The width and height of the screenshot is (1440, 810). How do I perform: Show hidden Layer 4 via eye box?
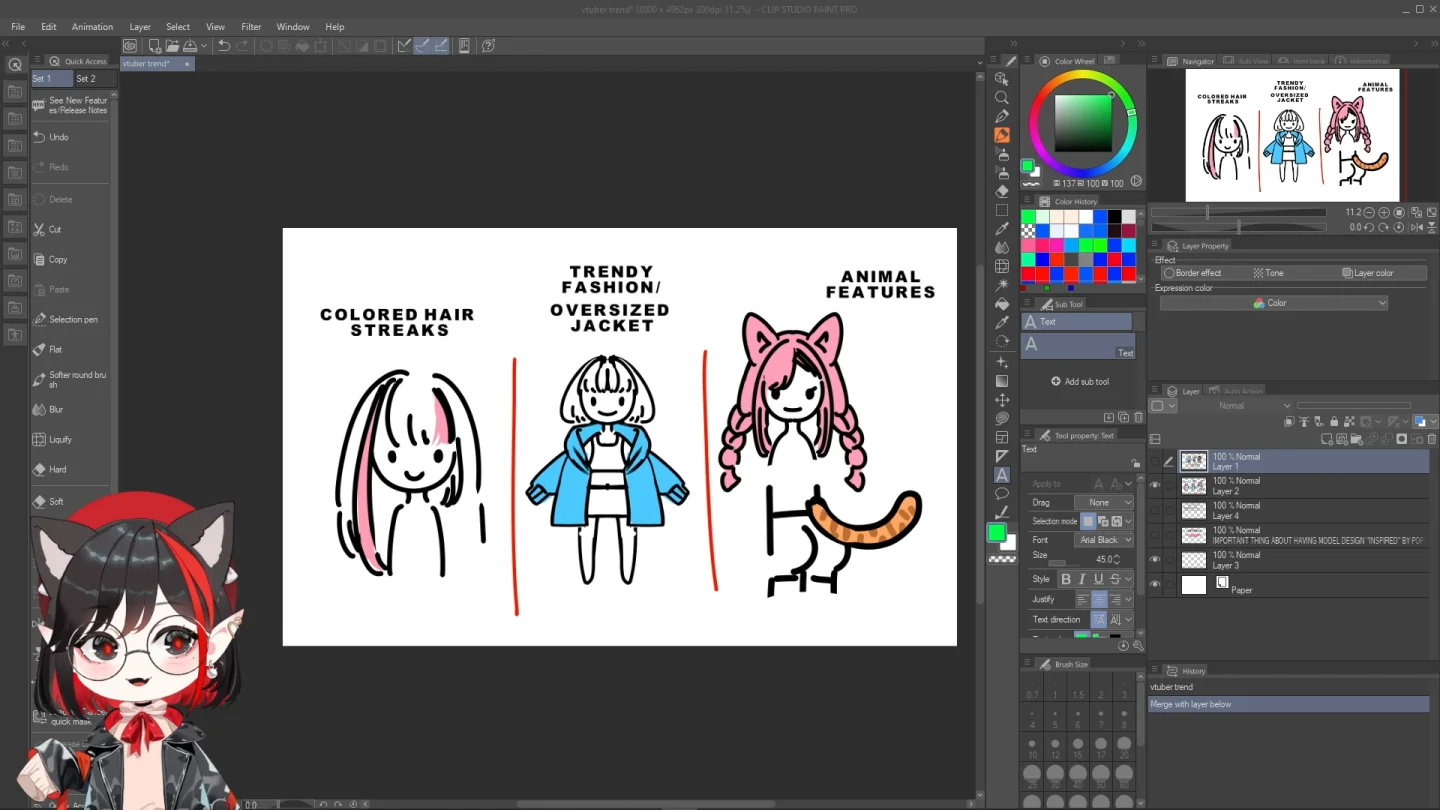[x=1155, y=511]
